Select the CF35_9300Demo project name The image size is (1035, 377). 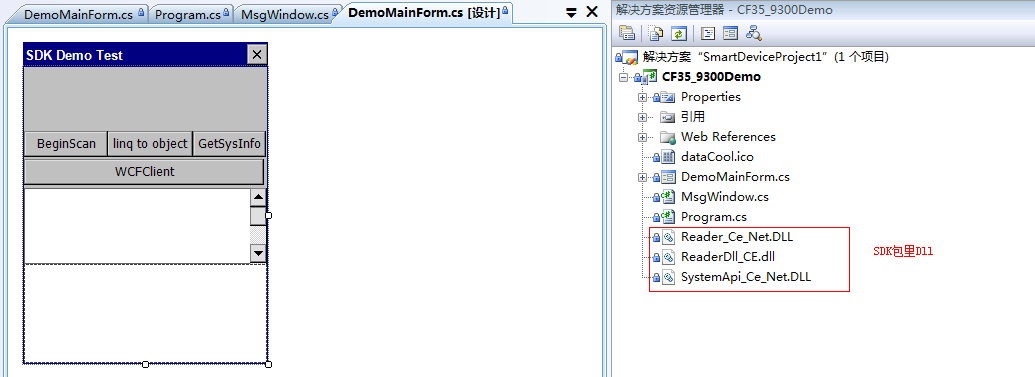click(x=711, y=77)
